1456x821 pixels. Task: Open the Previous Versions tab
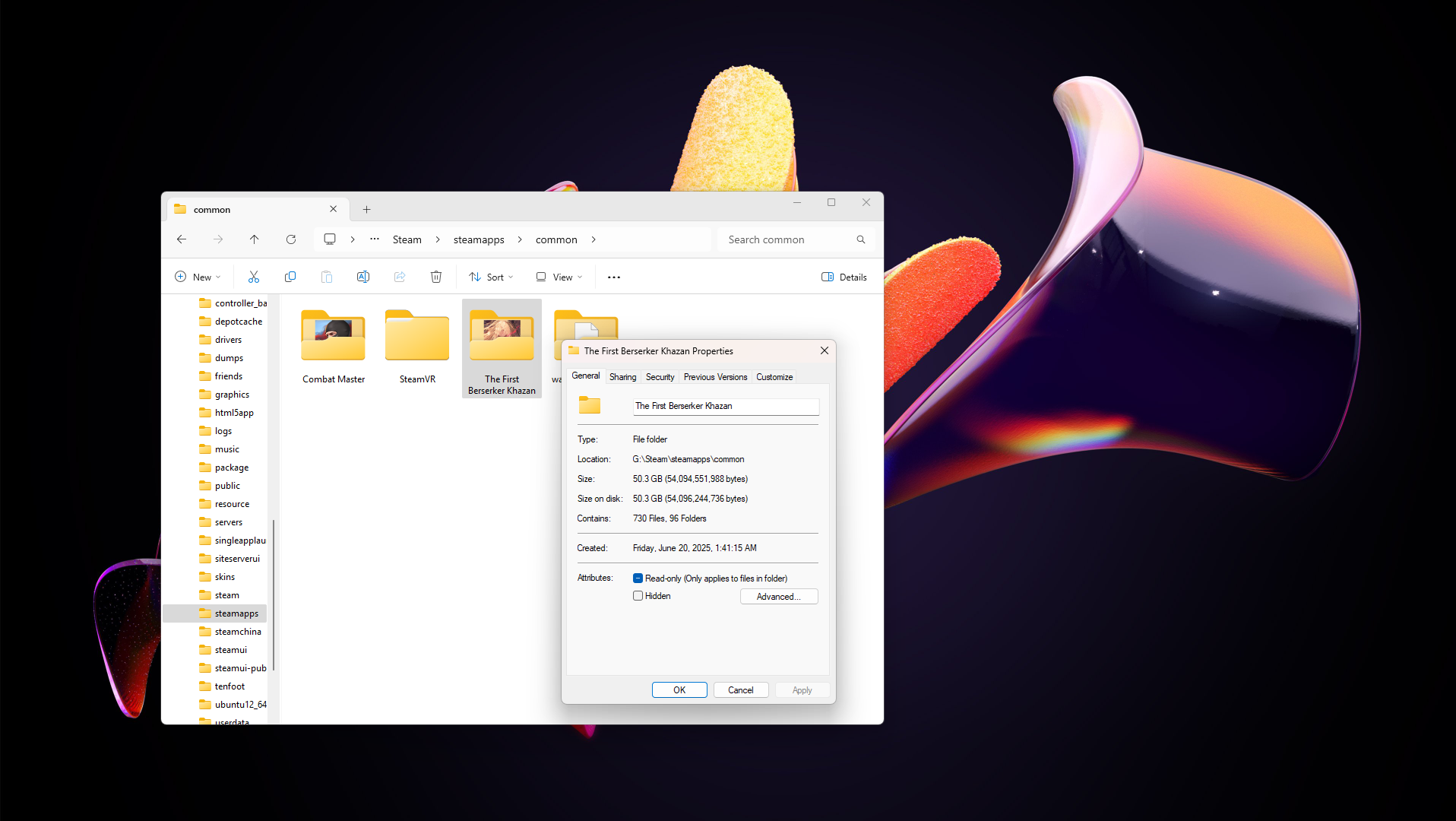click(715, 377)
